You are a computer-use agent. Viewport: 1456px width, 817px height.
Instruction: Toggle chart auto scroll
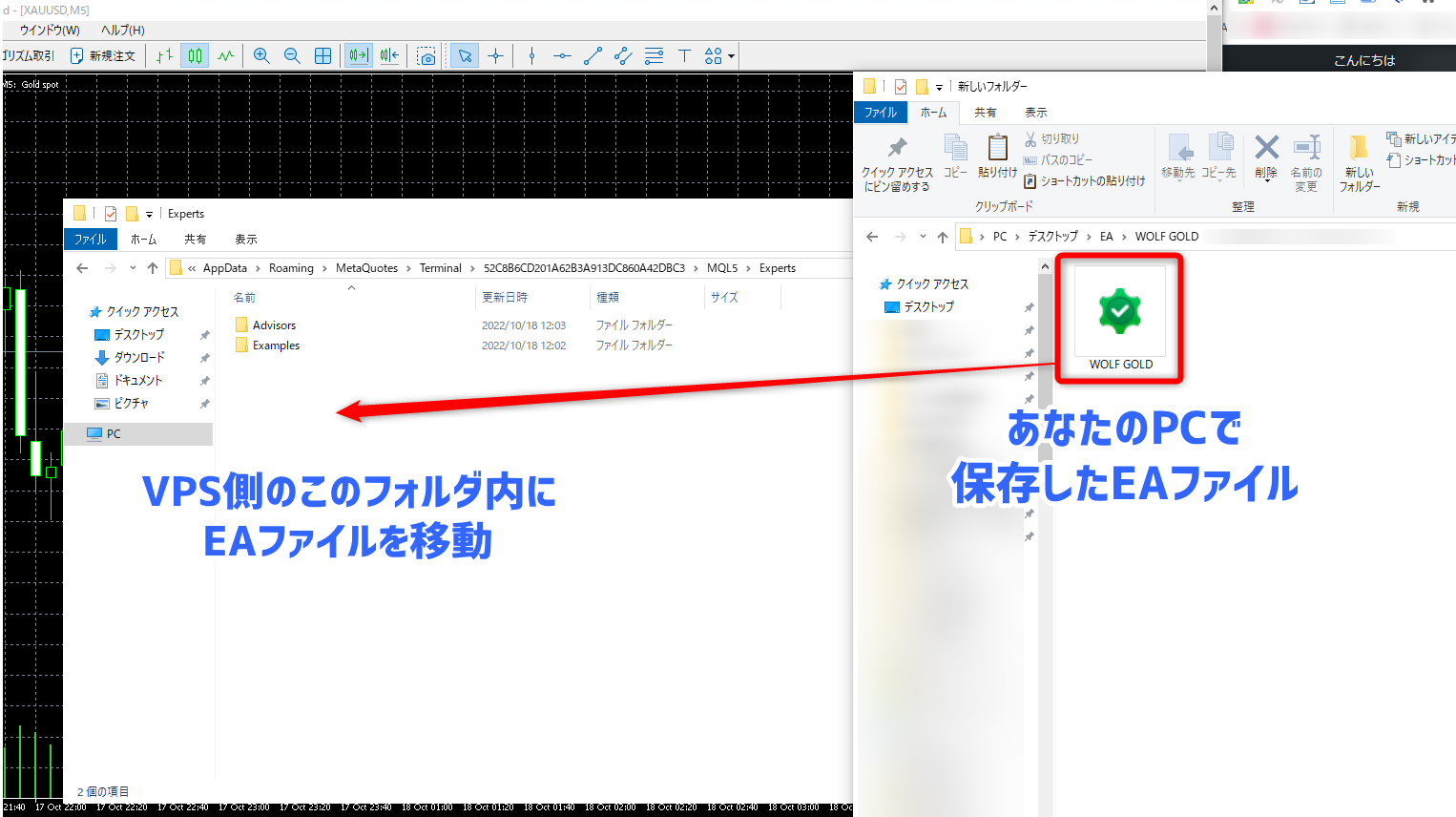pos(359,55)
